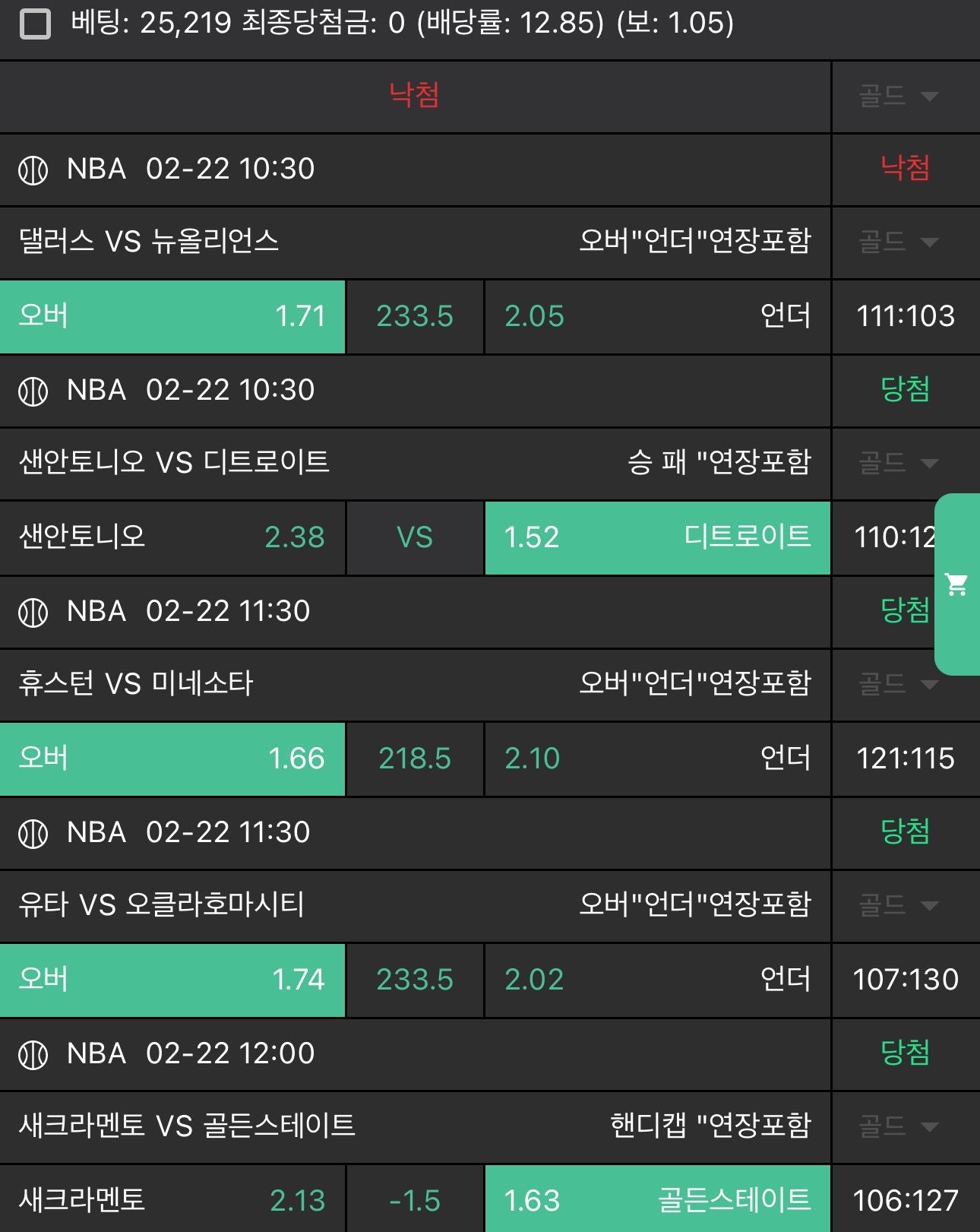Open the 골드 dropdown in the 새크라멘토 VS 골든스테이트 row
This screenshot has width=980, height=1232.
[899, 1126]
